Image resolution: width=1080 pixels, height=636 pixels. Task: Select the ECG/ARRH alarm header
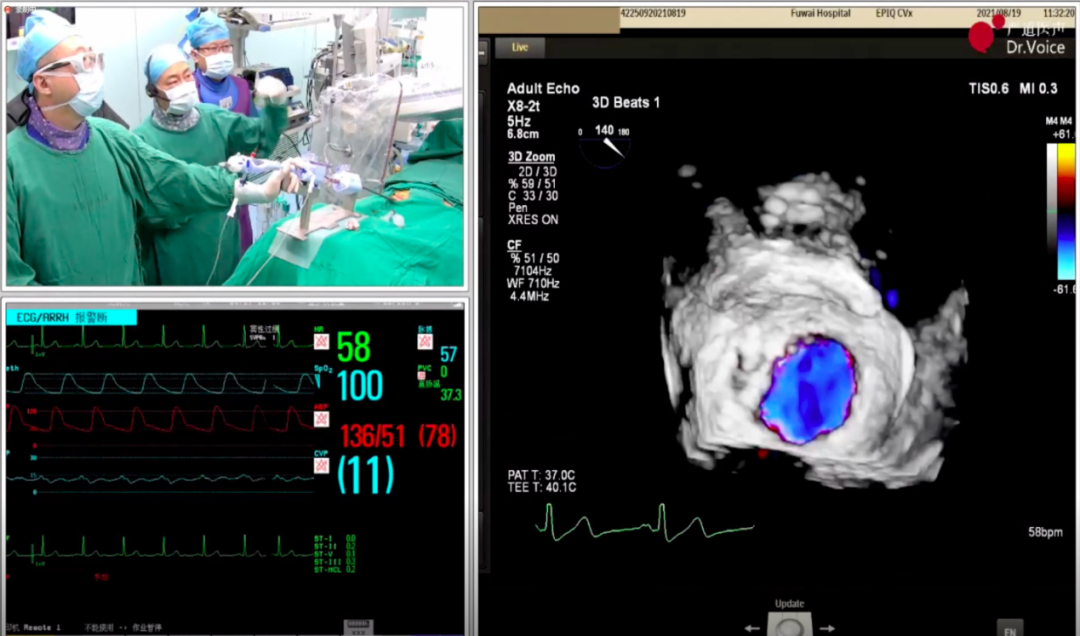pos(71,317)
